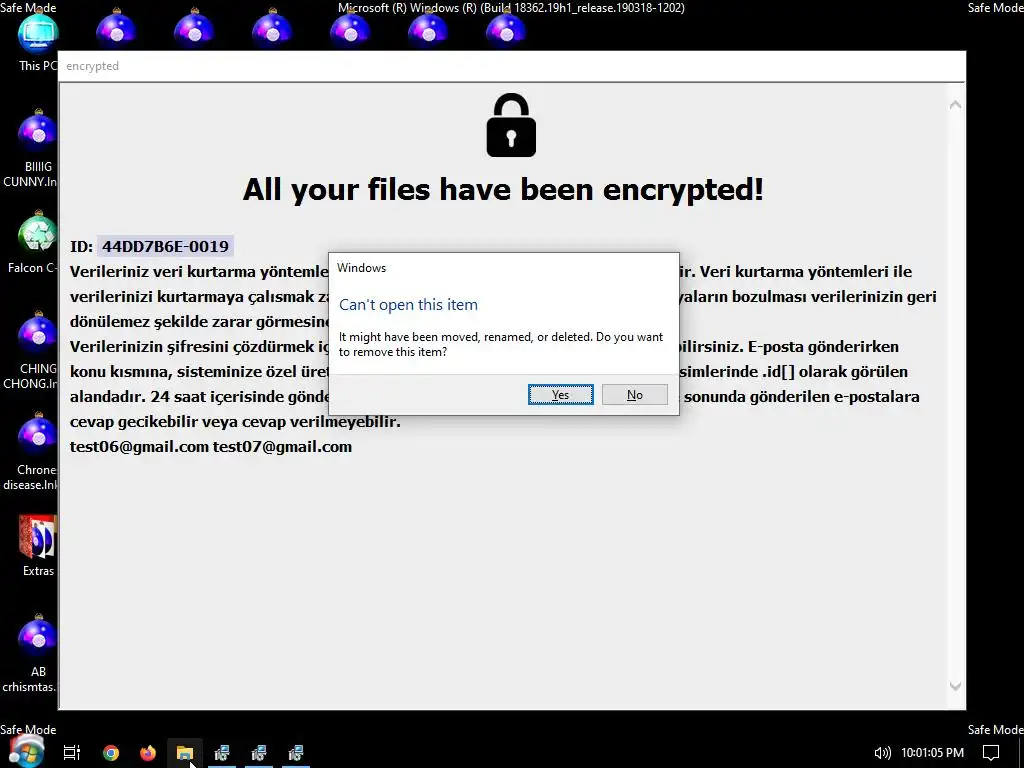
Task: Click Yes in the Can't open this item dialog
Action: (560, 394)
